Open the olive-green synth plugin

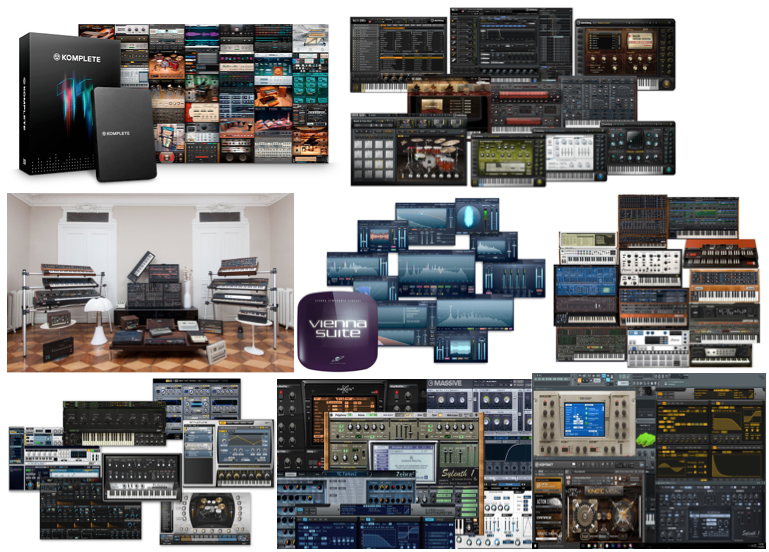click(508, 161)
